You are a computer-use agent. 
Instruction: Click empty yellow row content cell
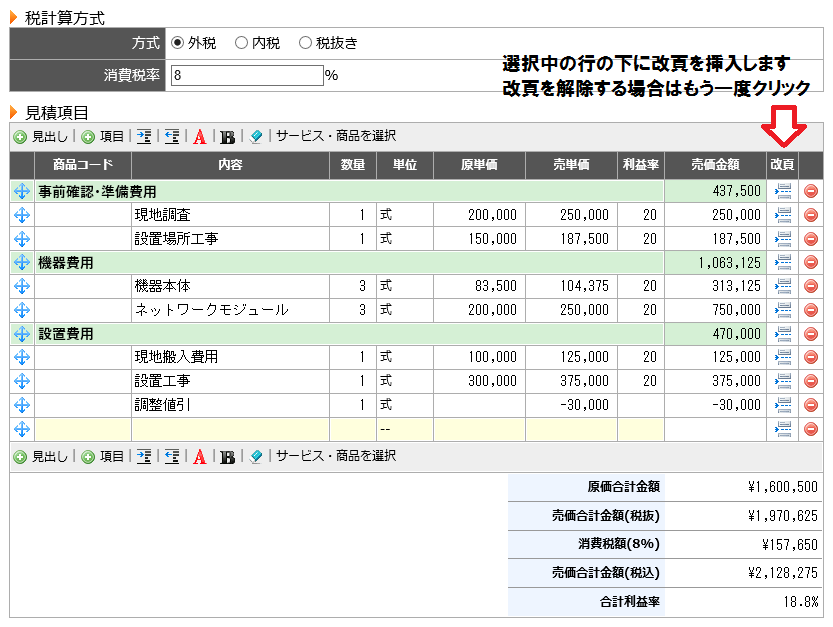click(x=231, y=429)
